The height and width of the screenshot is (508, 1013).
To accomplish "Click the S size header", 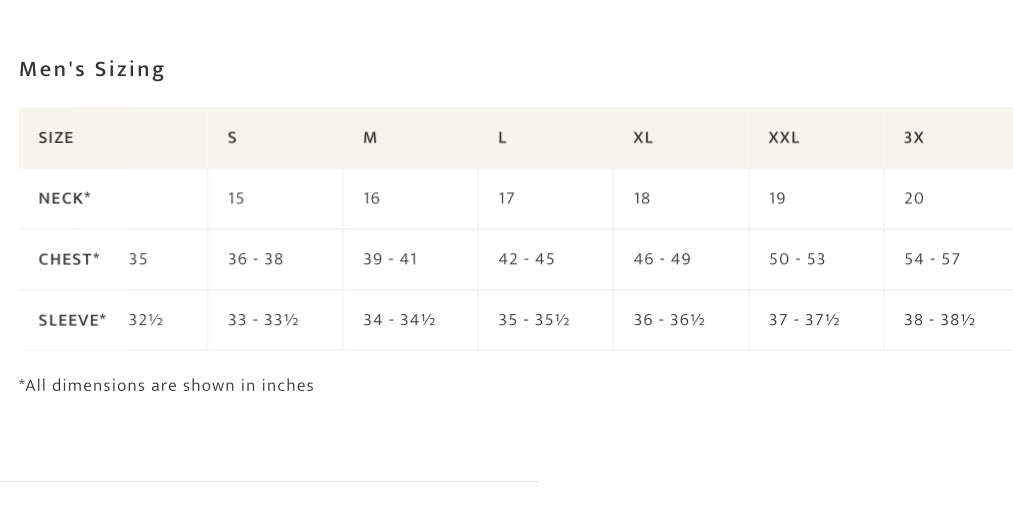I will click(233, 138).
